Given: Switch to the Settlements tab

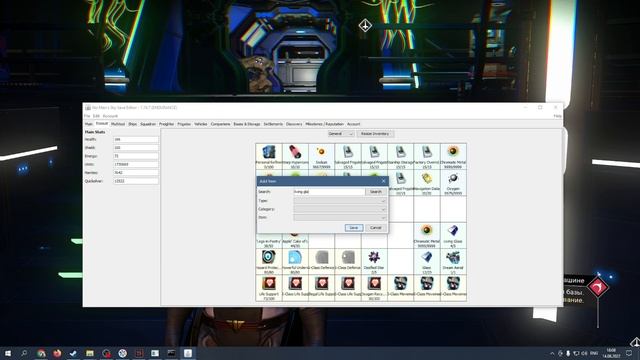Looking at the screenshot, I should tap(273, 124).
